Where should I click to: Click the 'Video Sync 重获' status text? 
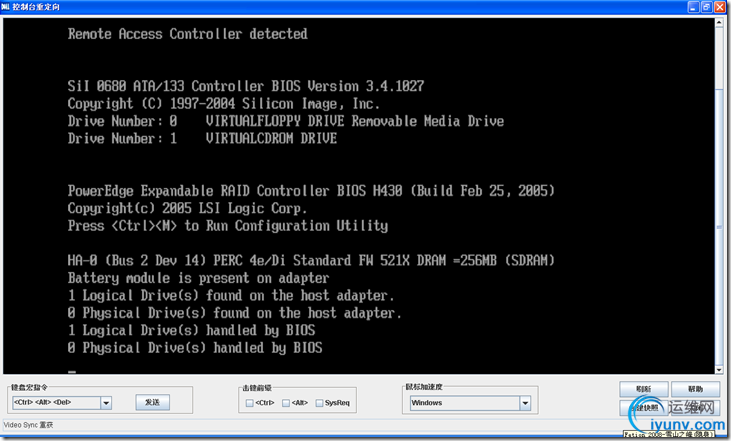(28, 425)
